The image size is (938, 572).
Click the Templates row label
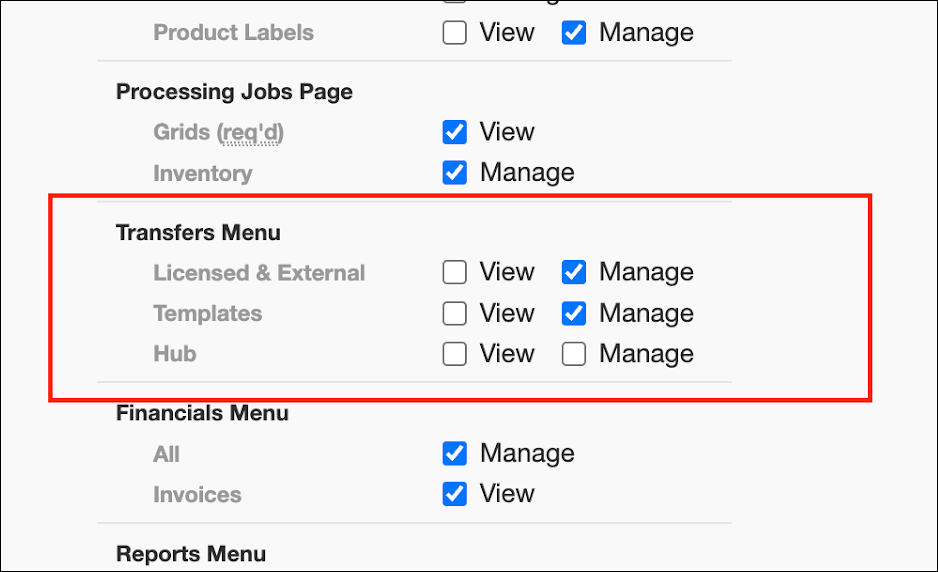(207, 314)
